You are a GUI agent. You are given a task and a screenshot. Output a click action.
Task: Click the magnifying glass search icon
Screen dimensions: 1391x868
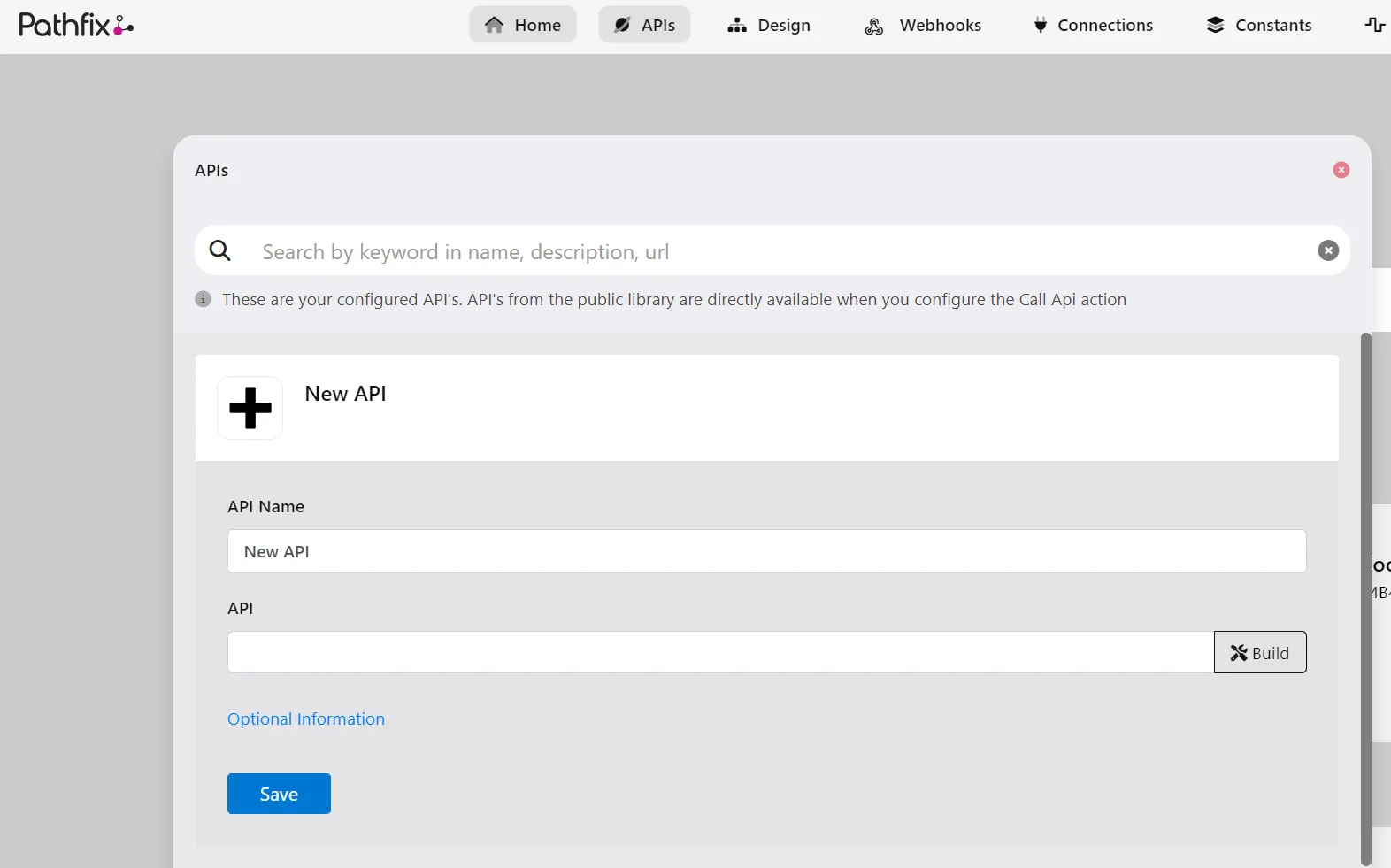[220, 251]
